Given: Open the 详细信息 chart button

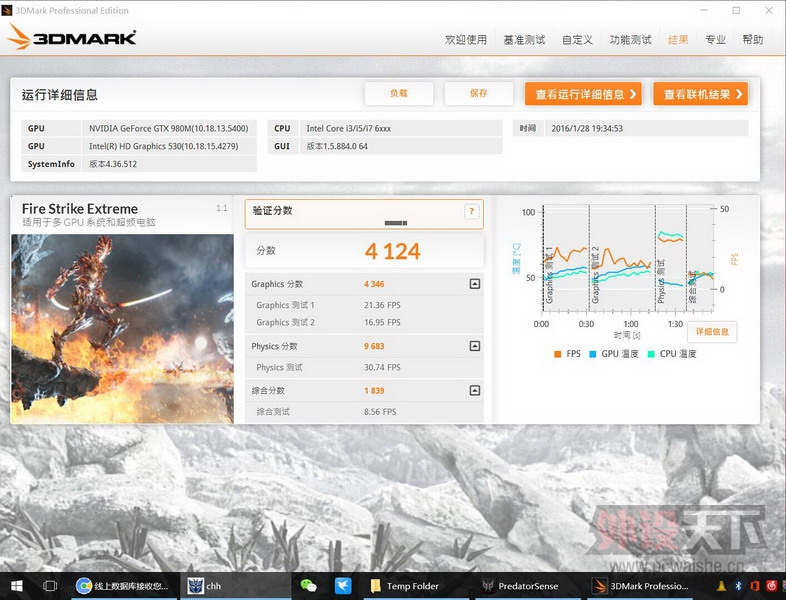Looking at the screenshot, I should click(x=712, y=331).
